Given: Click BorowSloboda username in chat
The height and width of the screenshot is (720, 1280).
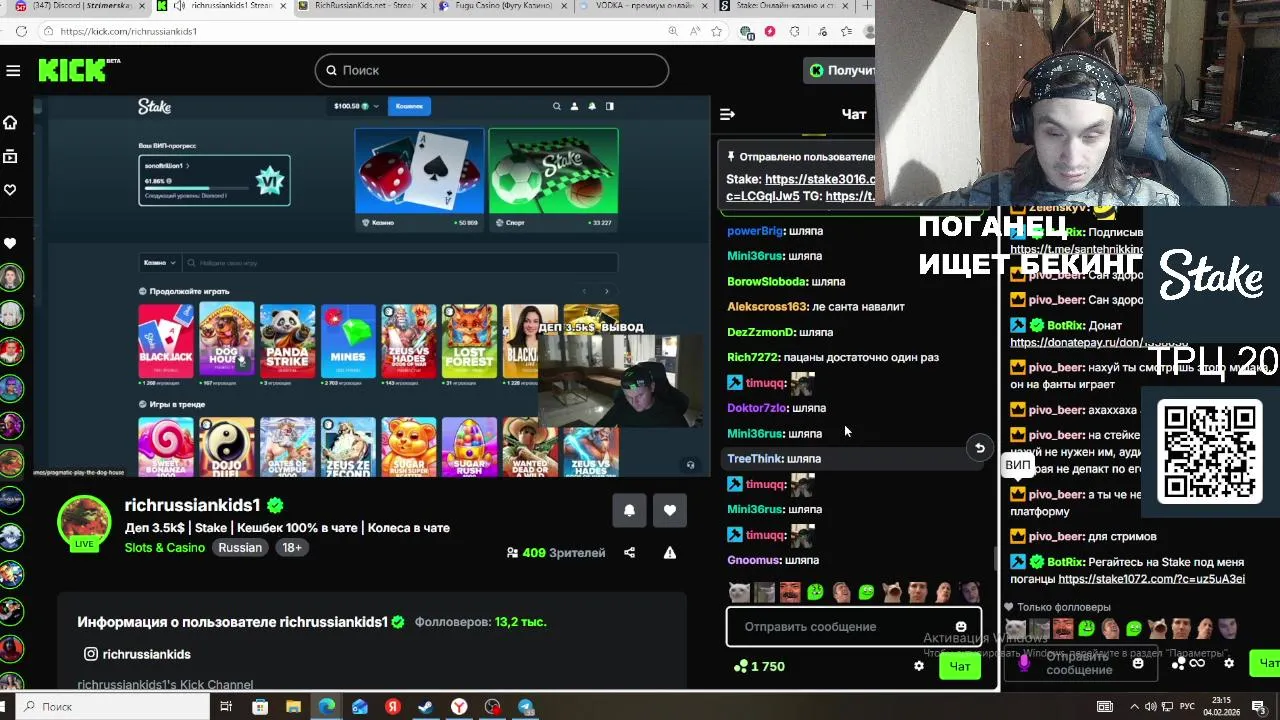Looking at the screenshot, I should (766, 282).
